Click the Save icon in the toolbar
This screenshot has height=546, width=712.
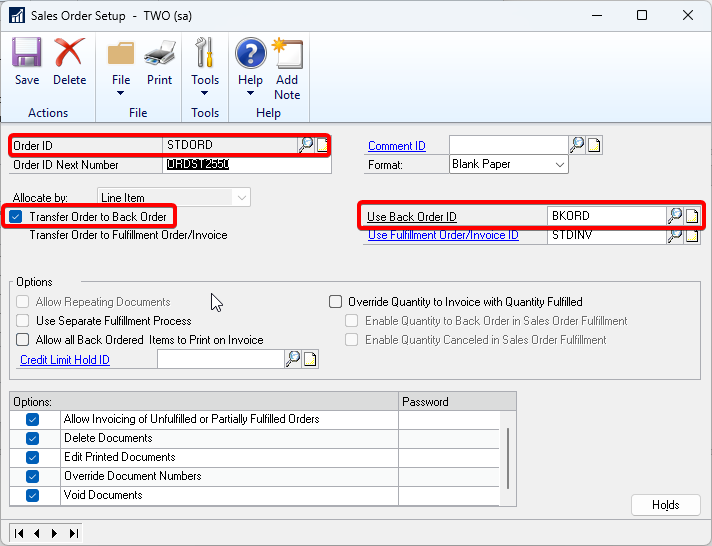pyautogui.click(x=27, y=60)
